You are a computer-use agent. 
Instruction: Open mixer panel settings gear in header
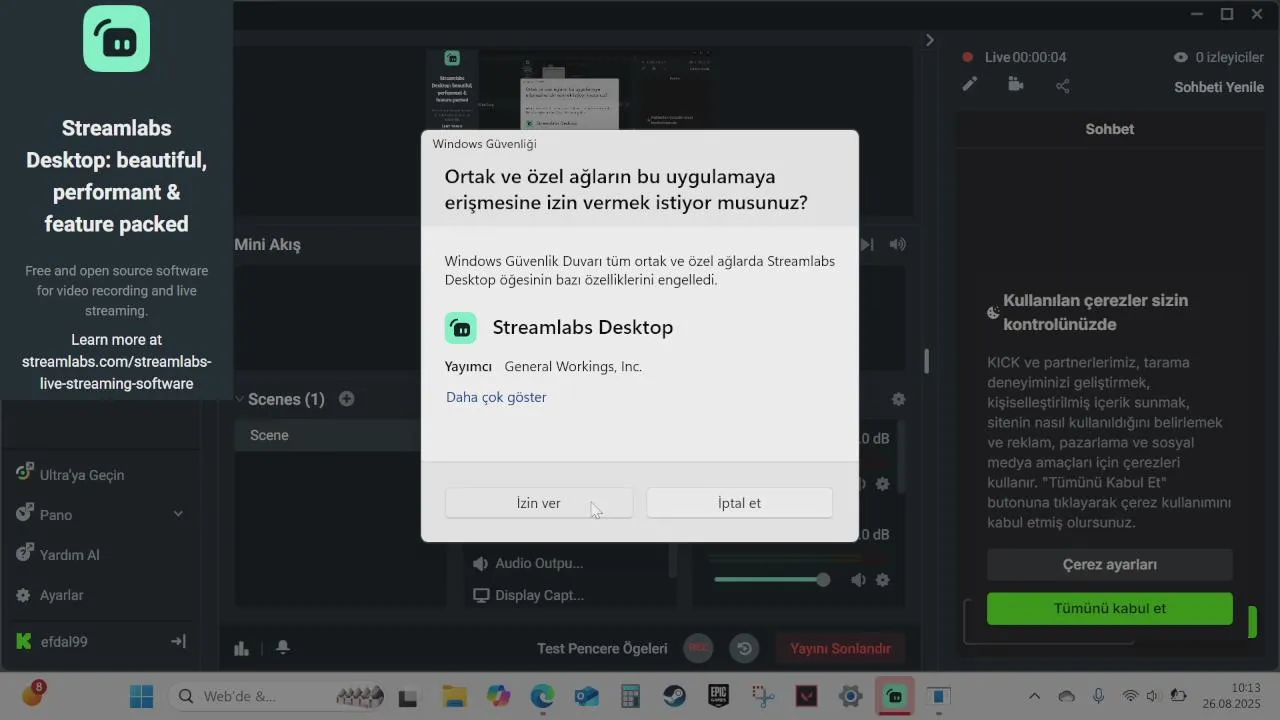click(898, 399)
